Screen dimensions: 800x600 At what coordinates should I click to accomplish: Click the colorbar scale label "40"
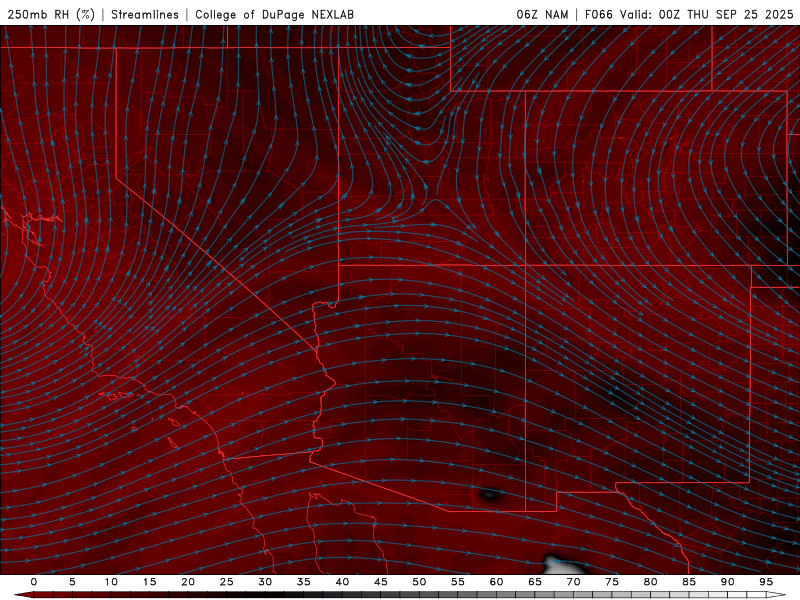tap(342, 582)
